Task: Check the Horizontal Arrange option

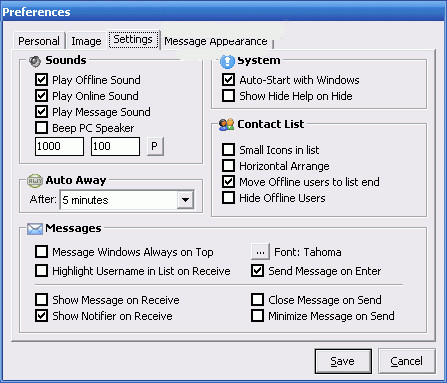Action: coord(228,166)
